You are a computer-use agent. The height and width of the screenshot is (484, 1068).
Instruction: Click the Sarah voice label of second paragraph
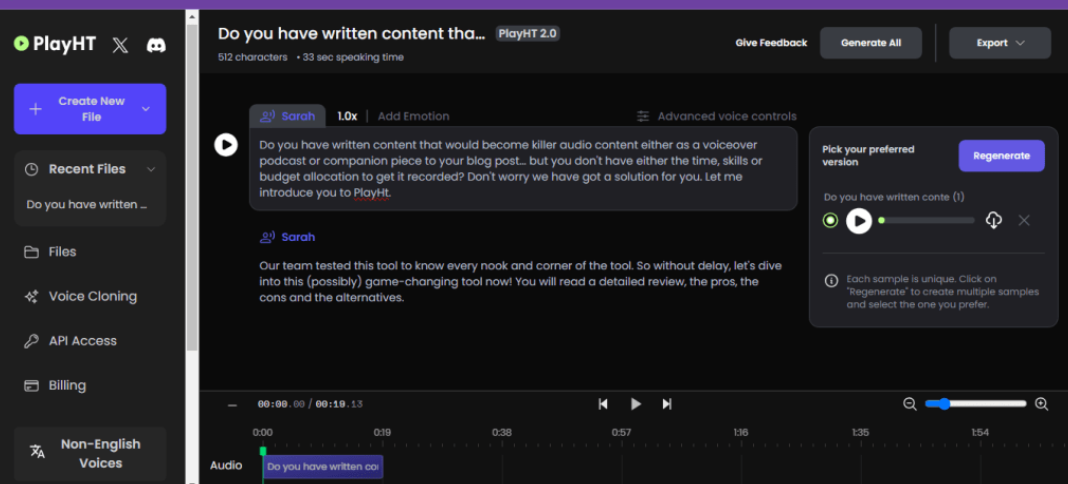(x=287, y=238)
